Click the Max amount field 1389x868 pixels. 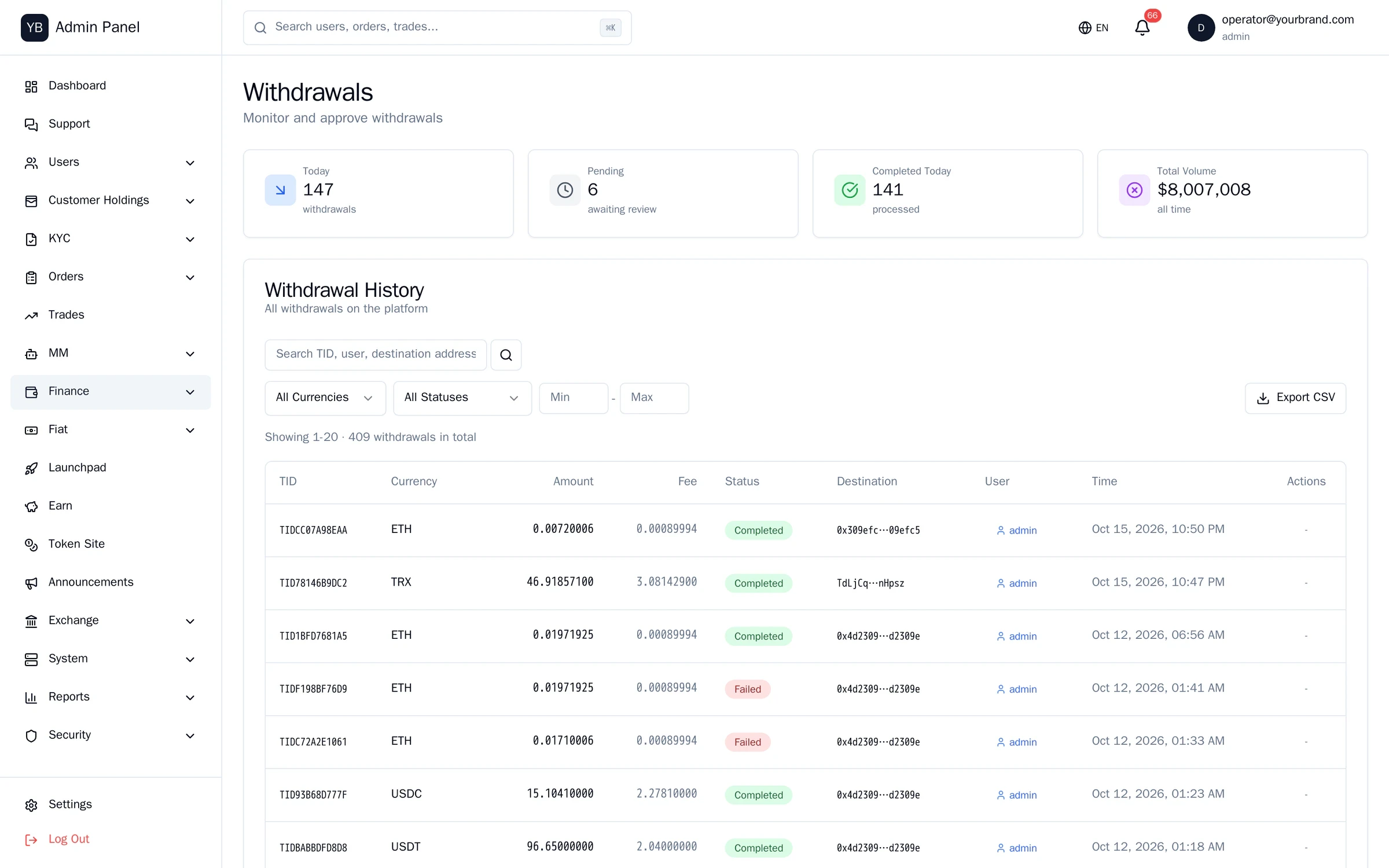pyautogui.click(x=654, y=398)
